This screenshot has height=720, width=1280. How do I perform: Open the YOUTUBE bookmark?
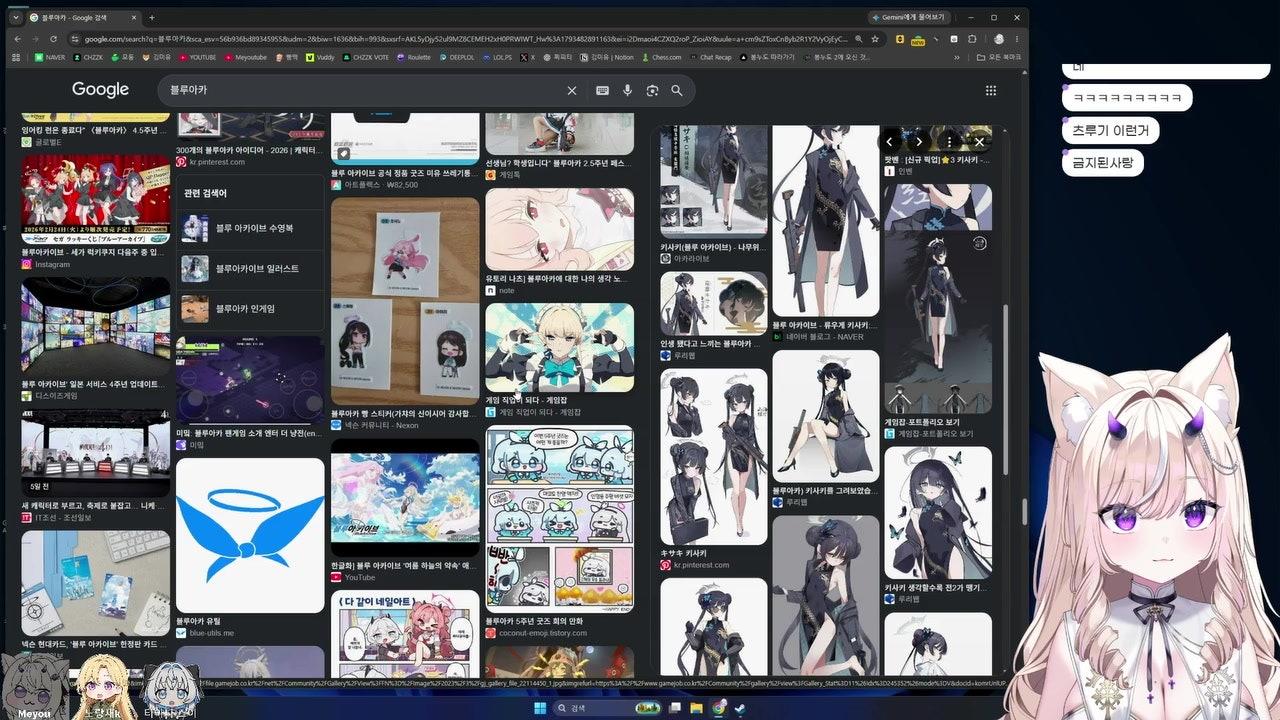click(198, 57)
